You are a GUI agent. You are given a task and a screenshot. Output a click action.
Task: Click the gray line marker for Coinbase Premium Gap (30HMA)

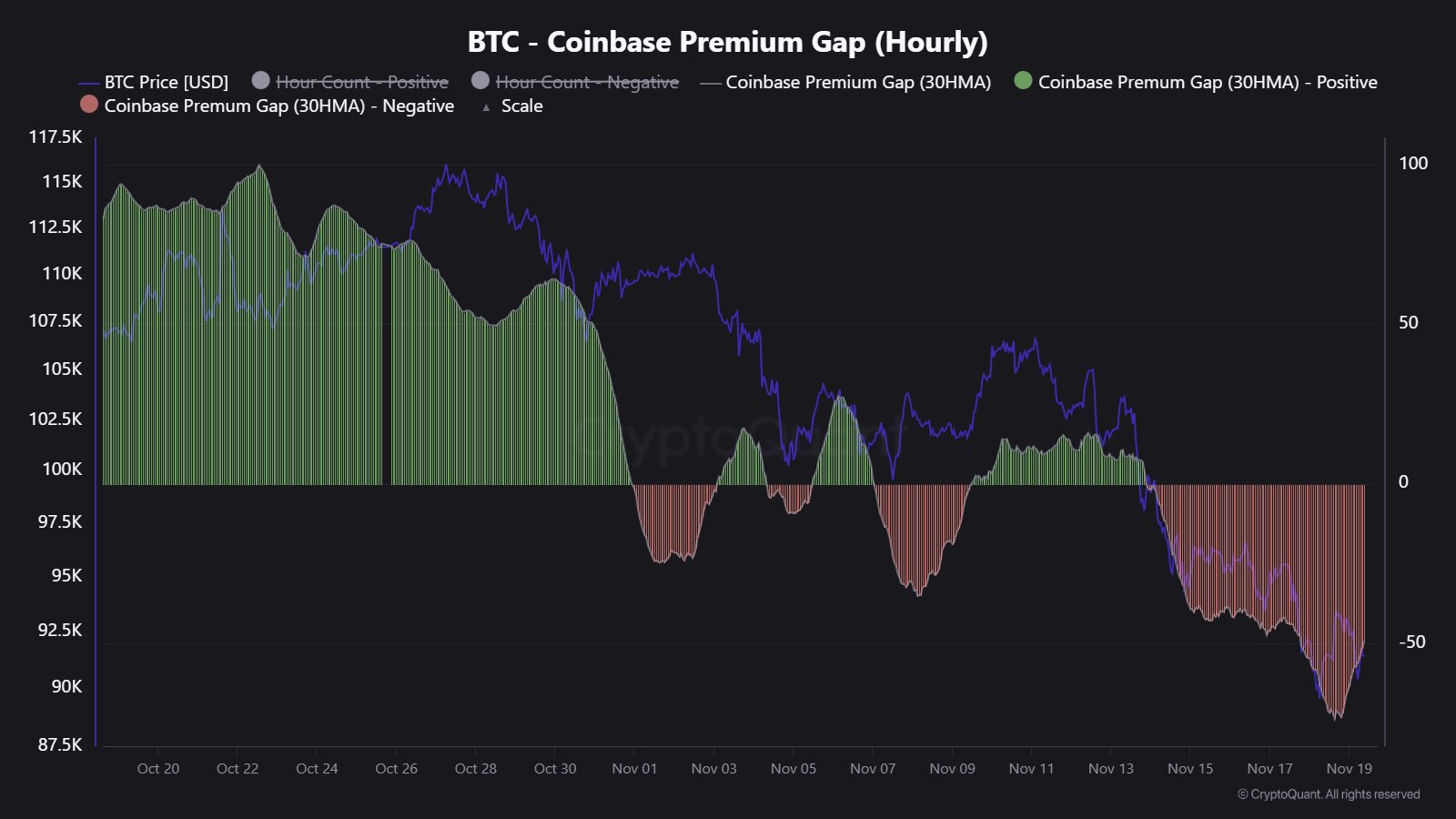[711, 83]
